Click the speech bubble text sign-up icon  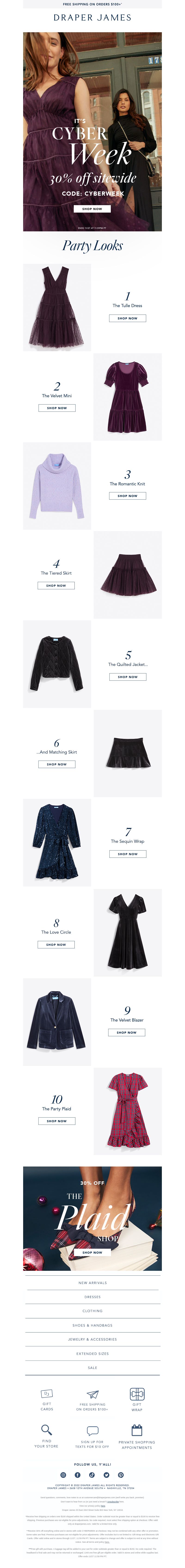(x=92, y=1431)
